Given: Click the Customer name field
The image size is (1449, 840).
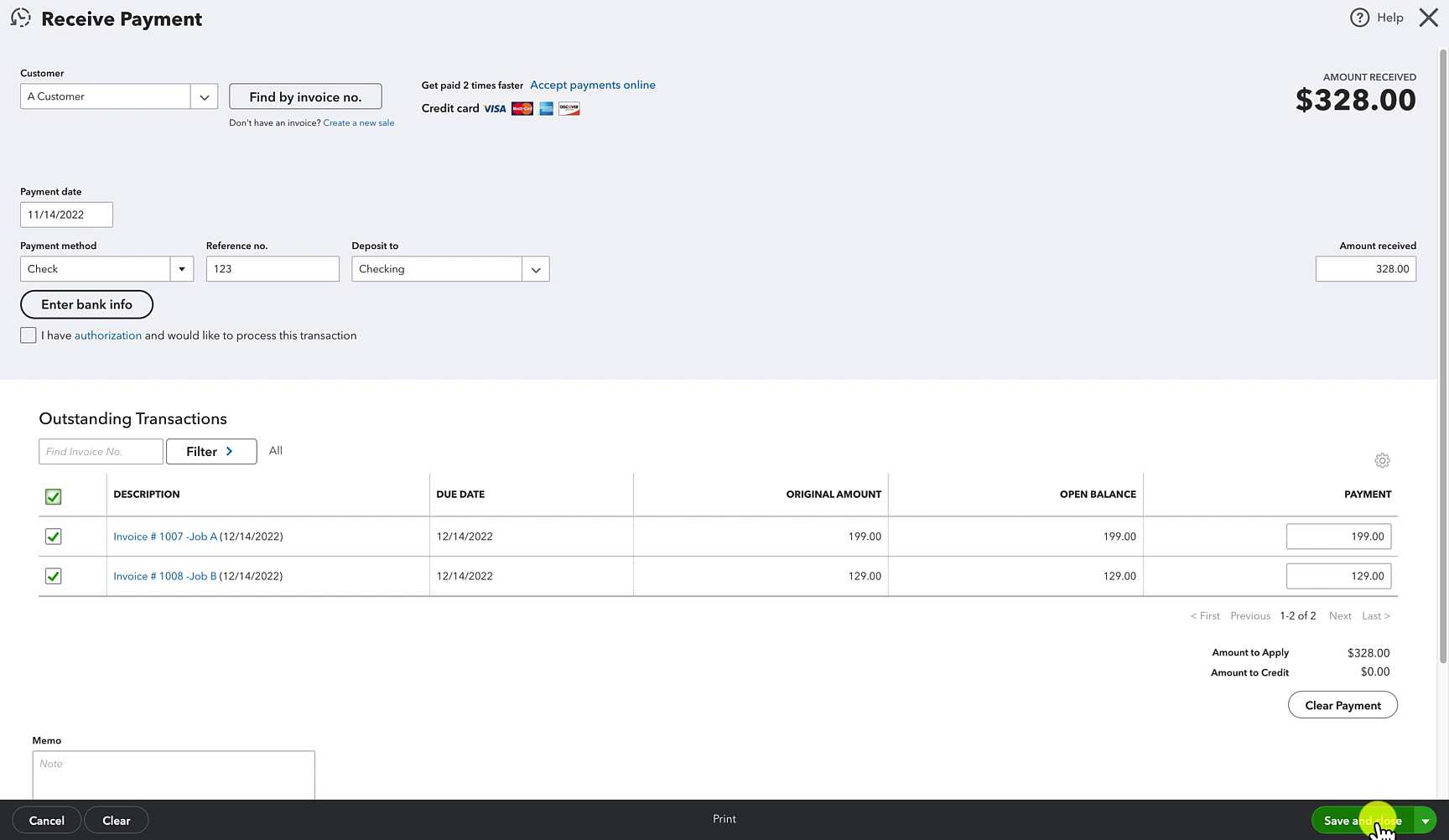Looking at the screenshot, I should click(x=106, y=96).
